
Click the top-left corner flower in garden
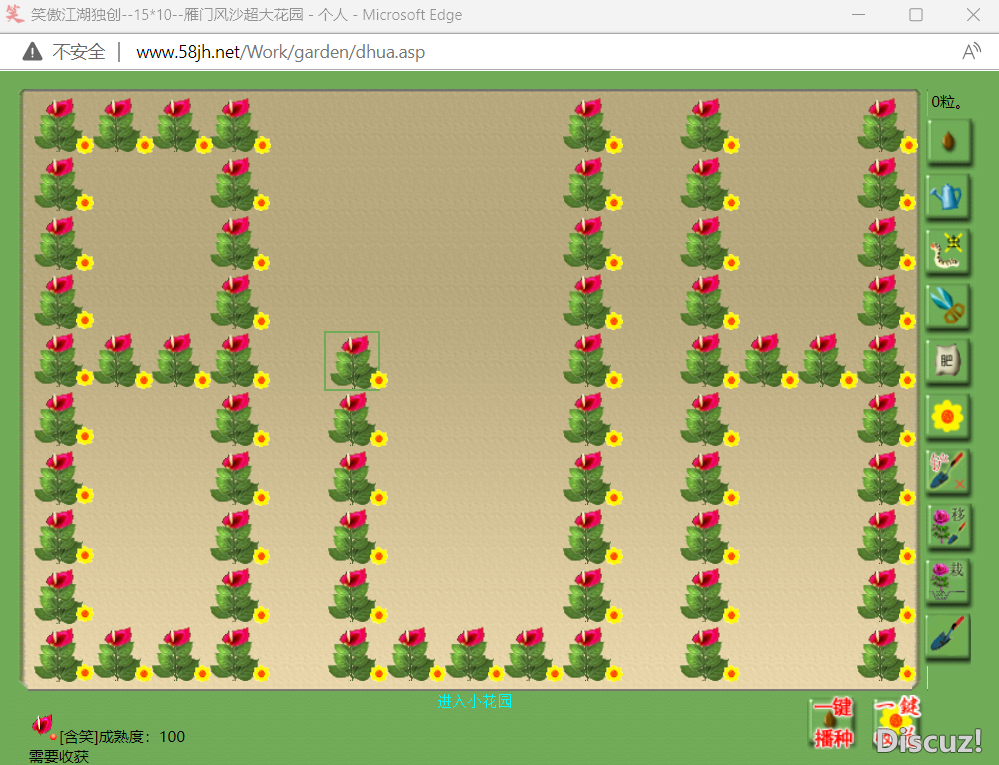coord(59,124)
